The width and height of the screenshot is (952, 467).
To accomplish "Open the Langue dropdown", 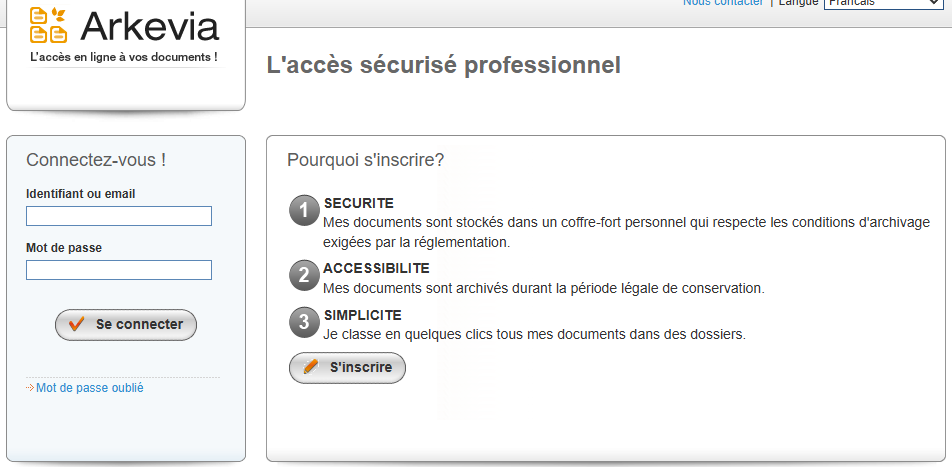I will pos(885,3).
